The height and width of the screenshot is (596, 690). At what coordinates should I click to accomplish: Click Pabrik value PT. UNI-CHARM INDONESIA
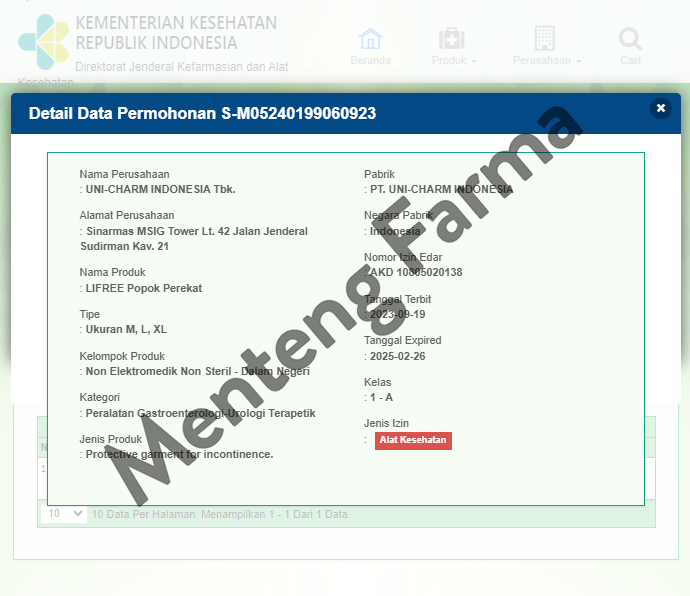(x=441, y=189)
